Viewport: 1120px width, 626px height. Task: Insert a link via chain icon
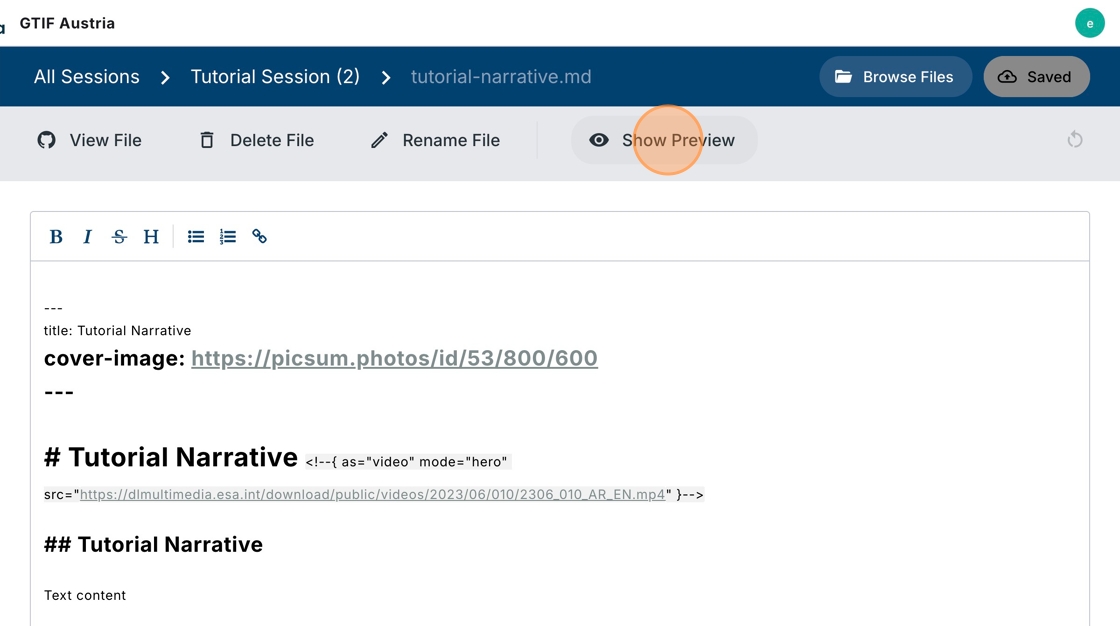(260, 237)
